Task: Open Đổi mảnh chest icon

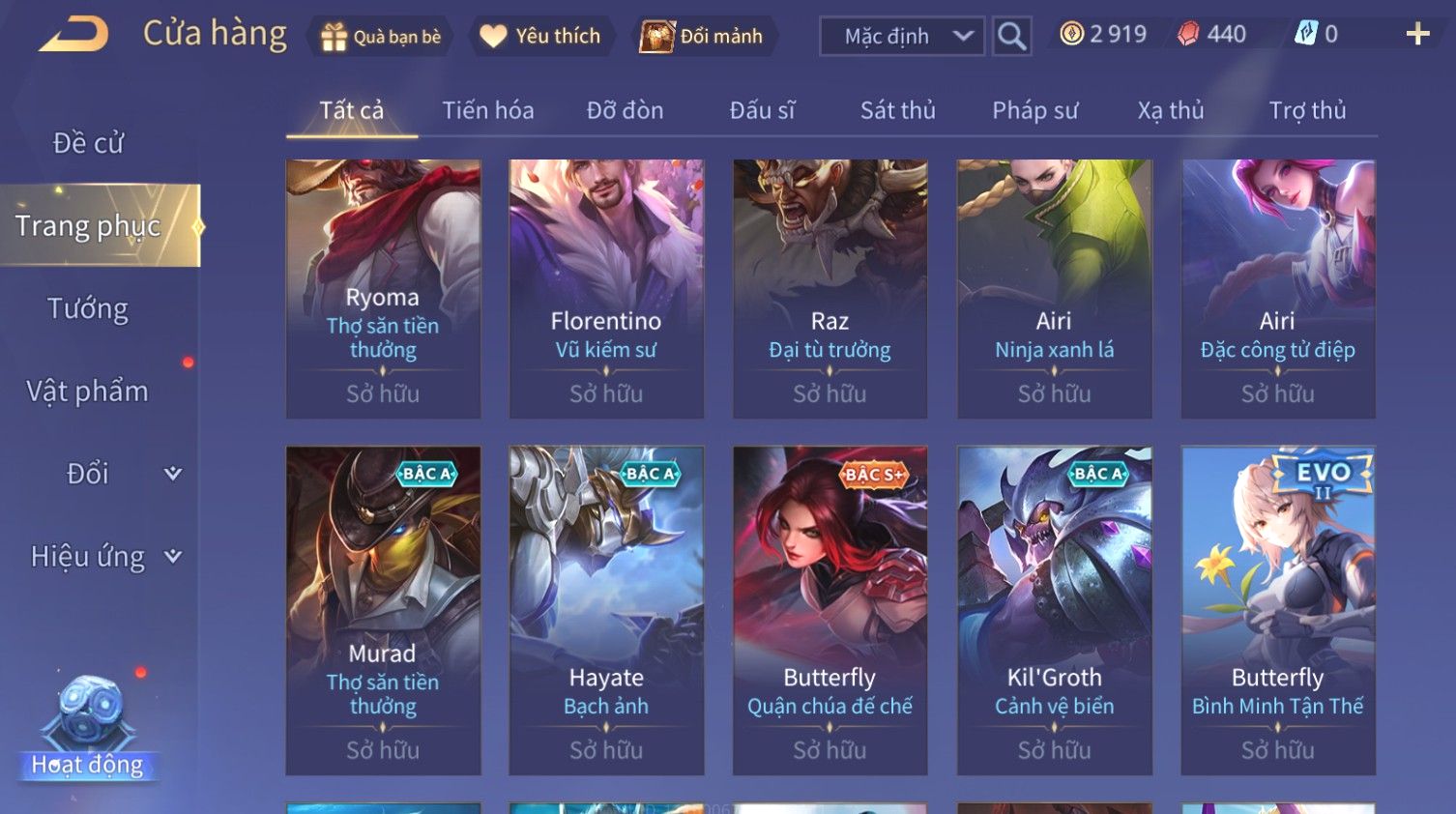Action: 657,37
